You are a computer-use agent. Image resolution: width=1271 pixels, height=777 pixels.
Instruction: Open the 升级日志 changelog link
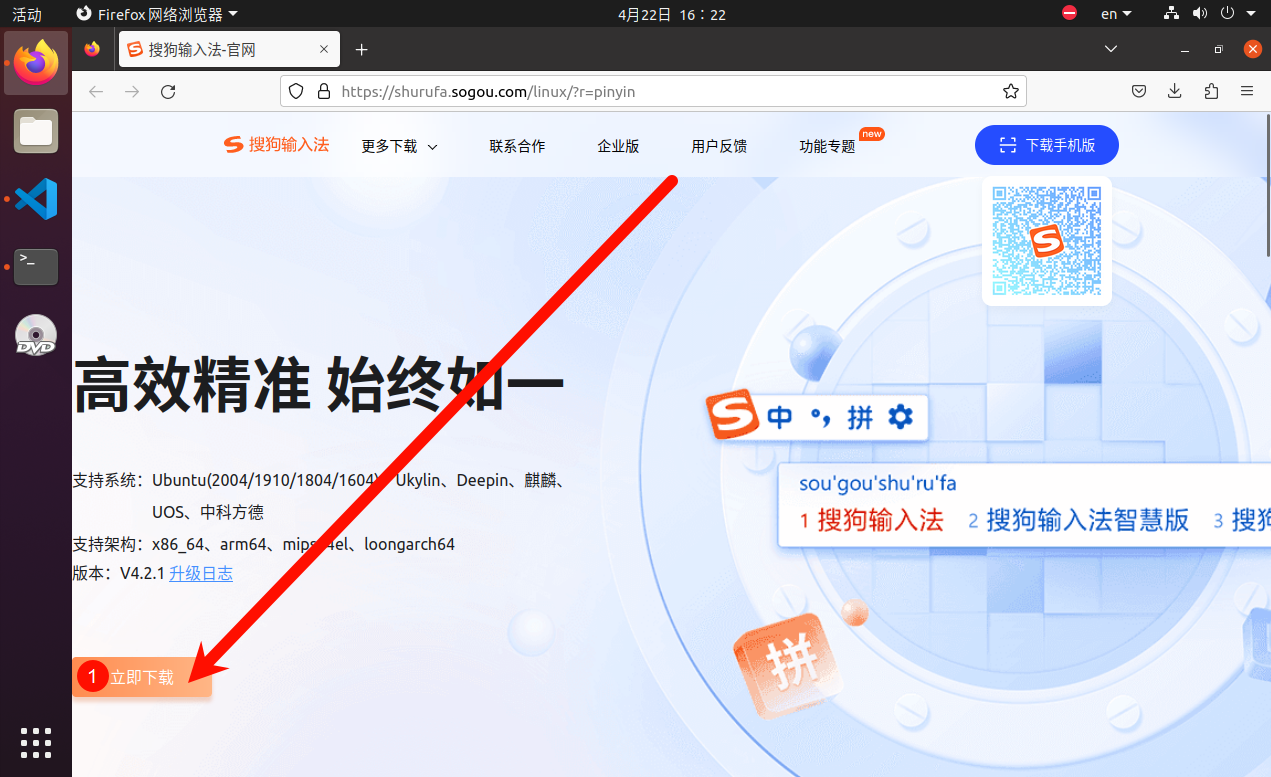201,574
